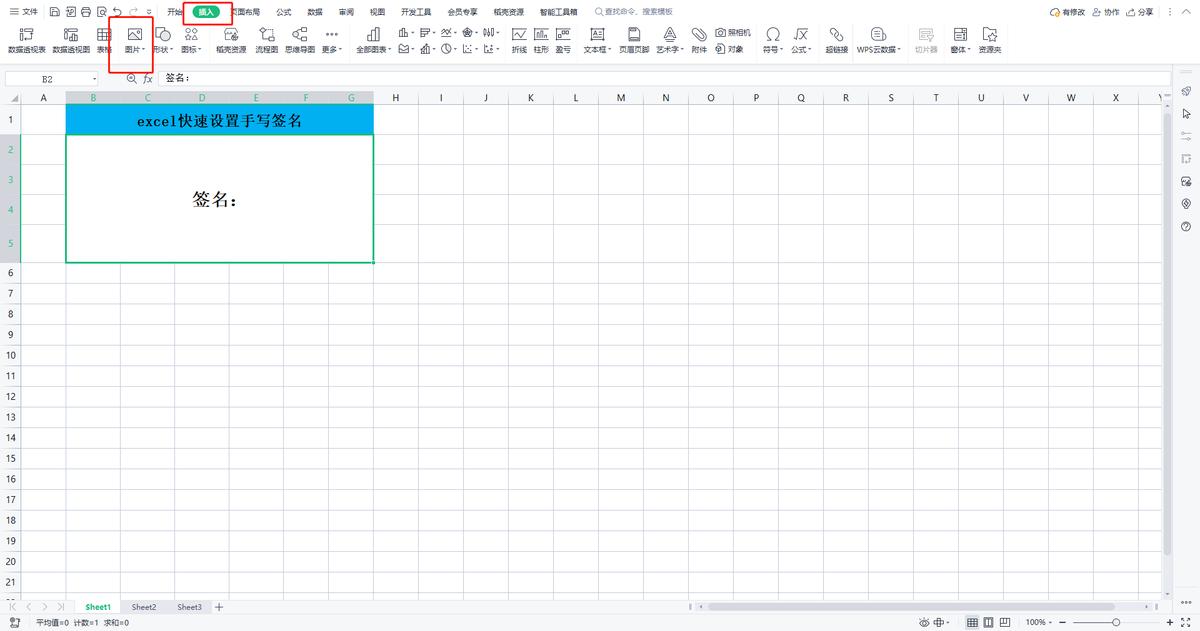
Task: Click the fx insert function icon
Action: (148, 78)
